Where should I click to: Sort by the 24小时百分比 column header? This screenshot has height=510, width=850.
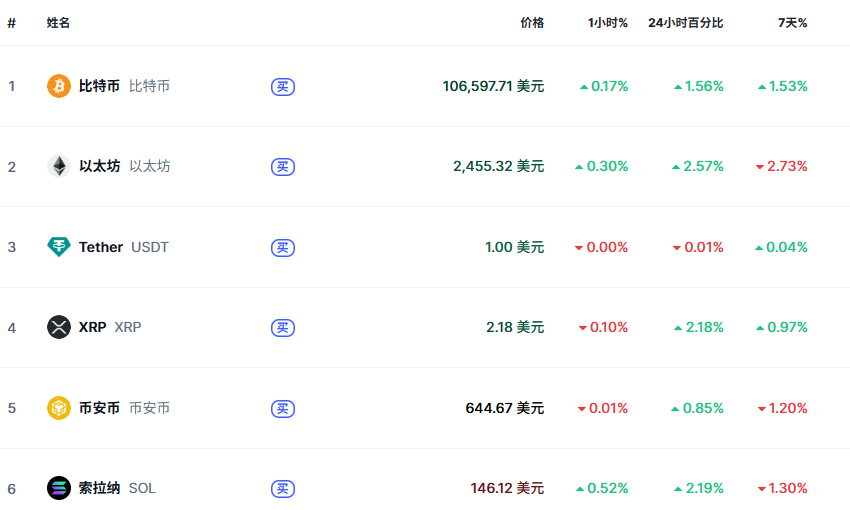click(685, 23)
